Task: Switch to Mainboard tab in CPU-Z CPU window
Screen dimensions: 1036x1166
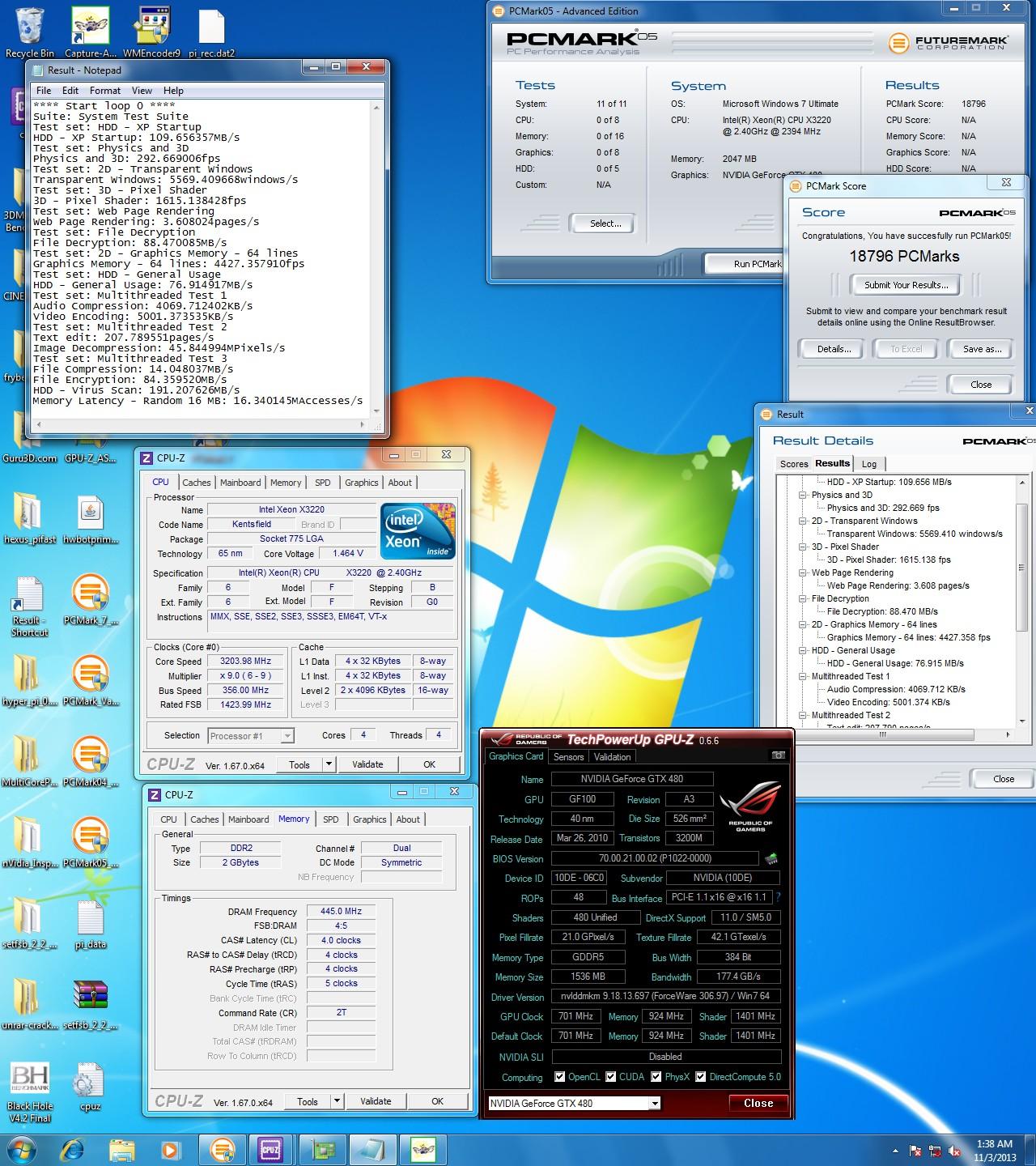Action: pos(240,483)
